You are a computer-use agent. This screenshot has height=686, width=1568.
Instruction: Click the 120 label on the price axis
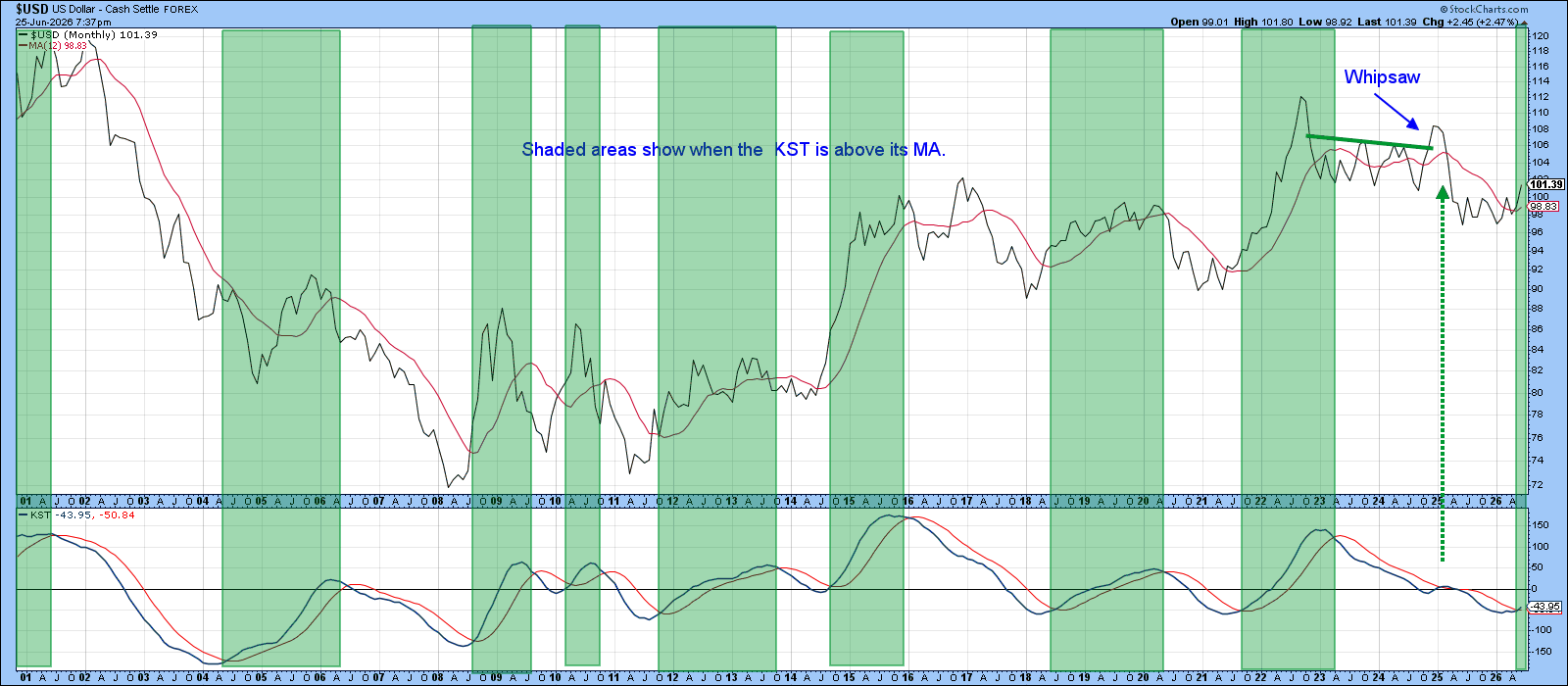[x=1540, y=36]
